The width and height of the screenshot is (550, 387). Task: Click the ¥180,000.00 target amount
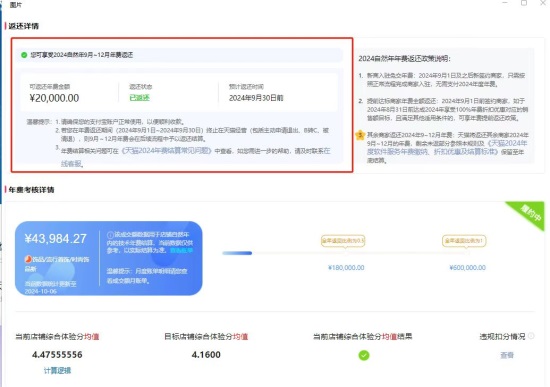coord(346,268)
